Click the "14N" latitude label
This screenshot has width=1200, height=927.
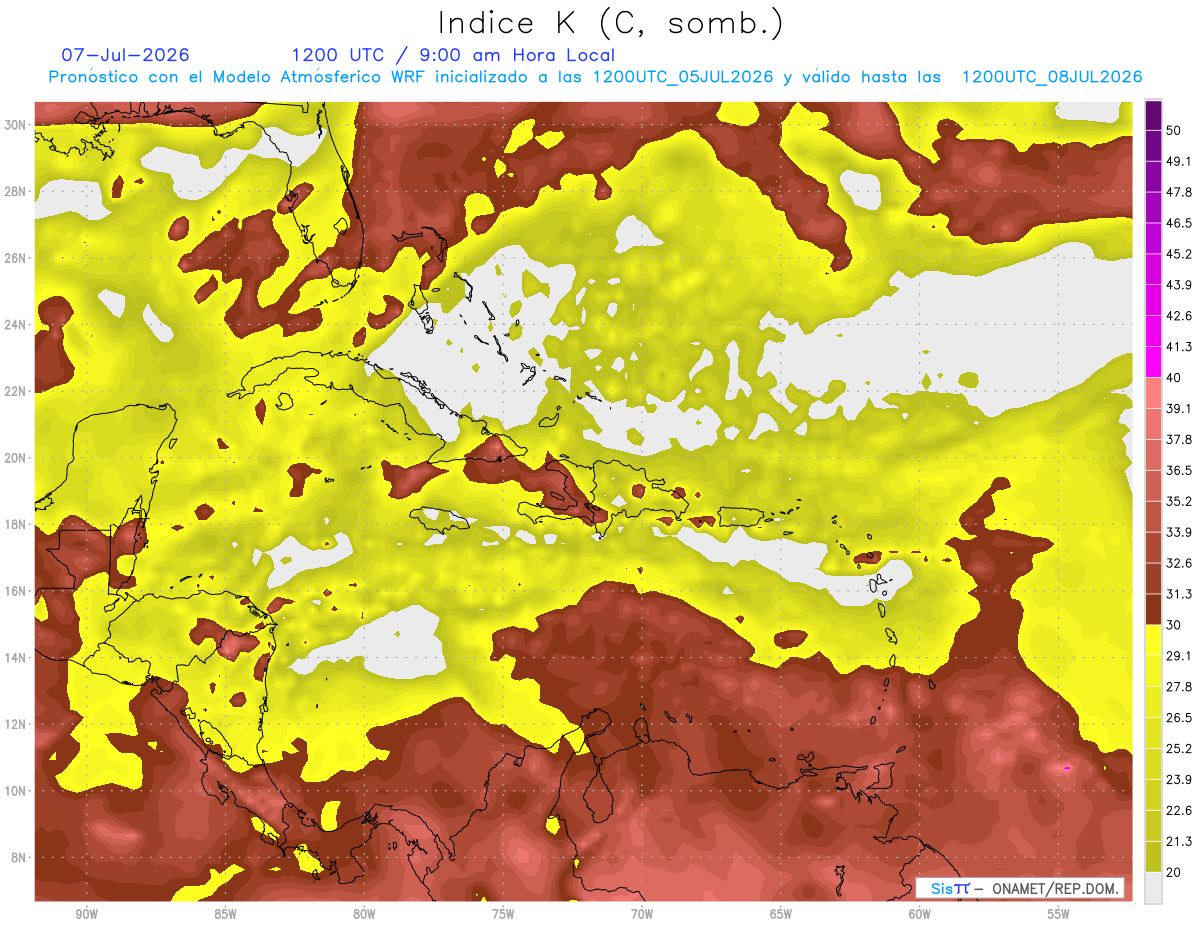click(16, 658)
